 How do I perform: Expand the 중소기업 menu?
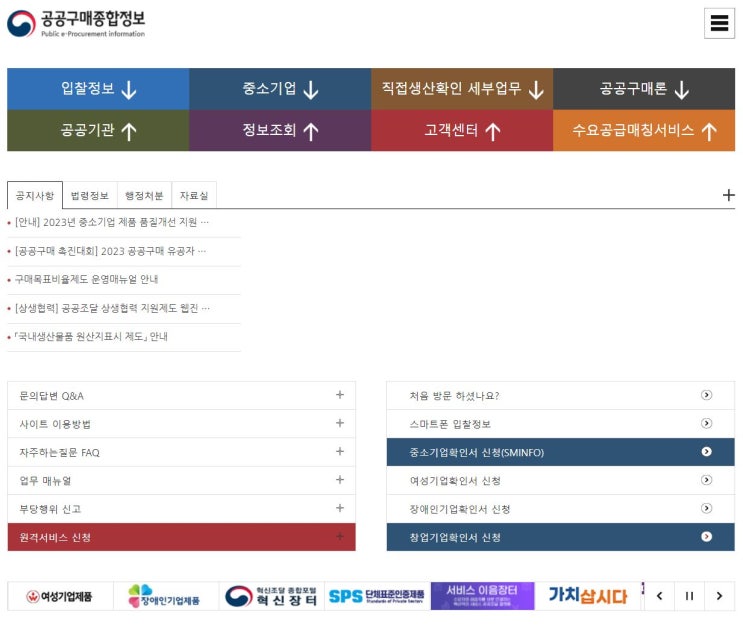pos(280,89)
